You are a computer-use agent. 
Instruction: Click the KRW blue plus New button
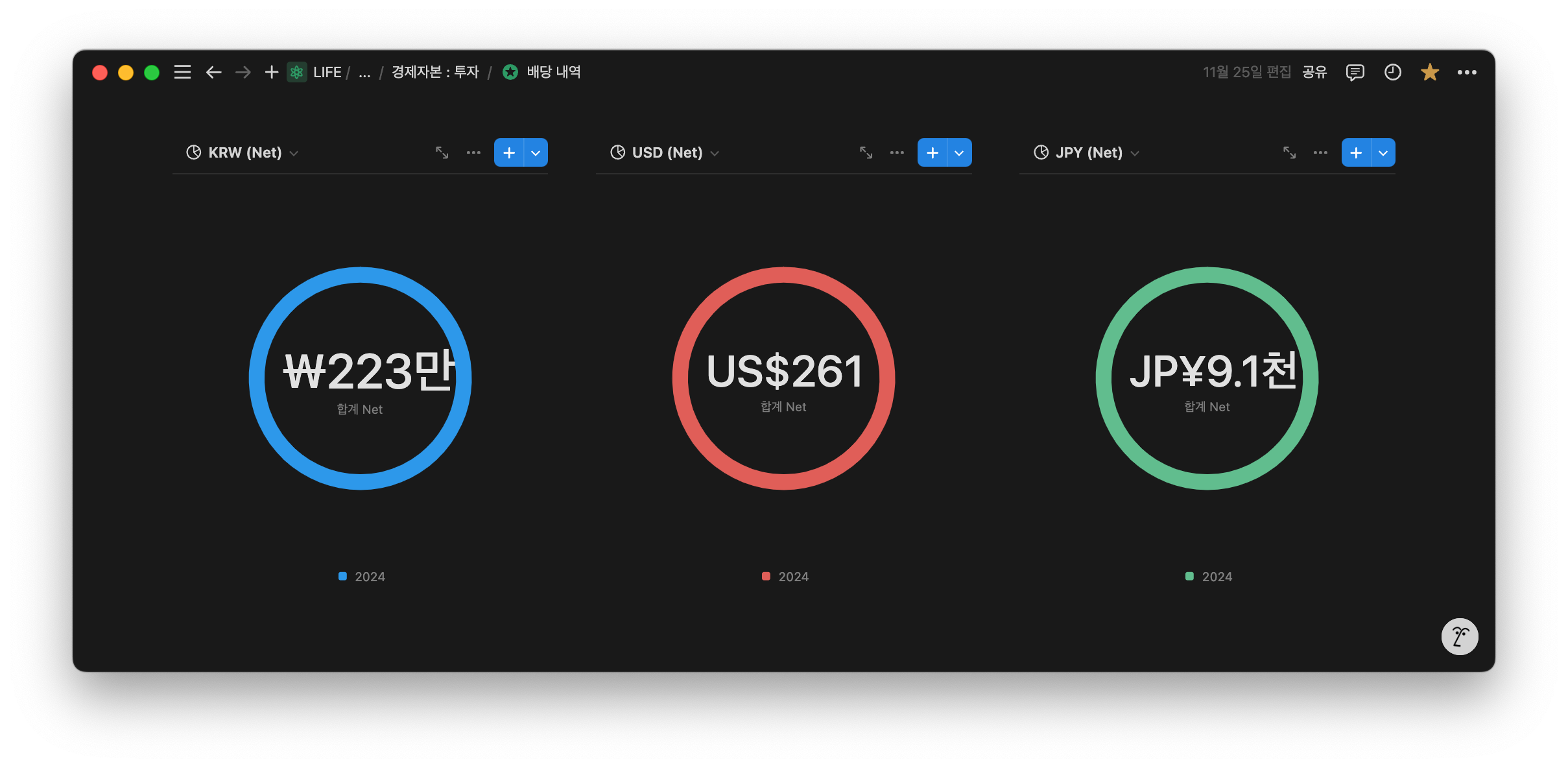[509, 152]
